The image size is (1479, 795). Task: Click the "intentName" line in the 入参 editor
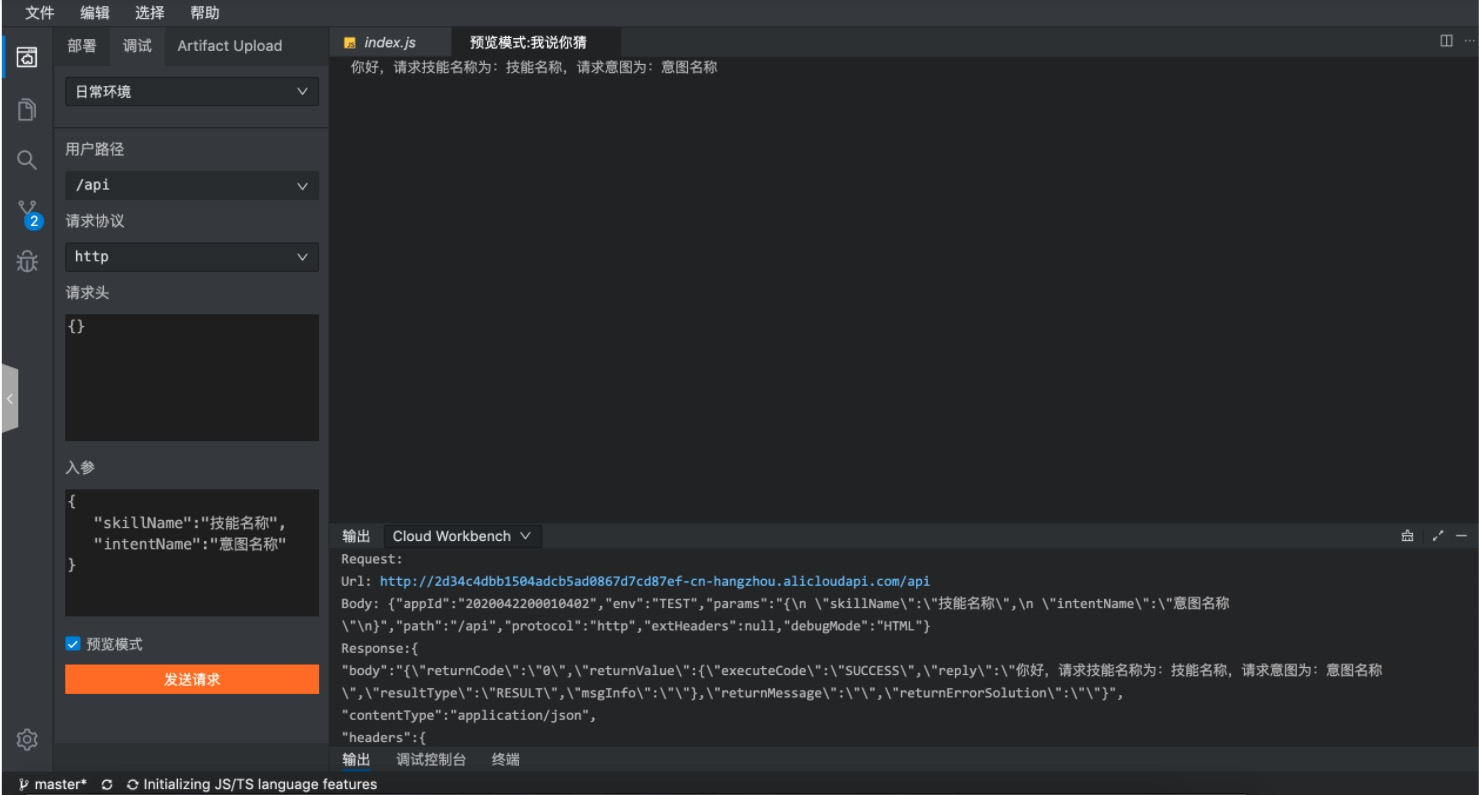pyautogui.click(x=189, y=543)
